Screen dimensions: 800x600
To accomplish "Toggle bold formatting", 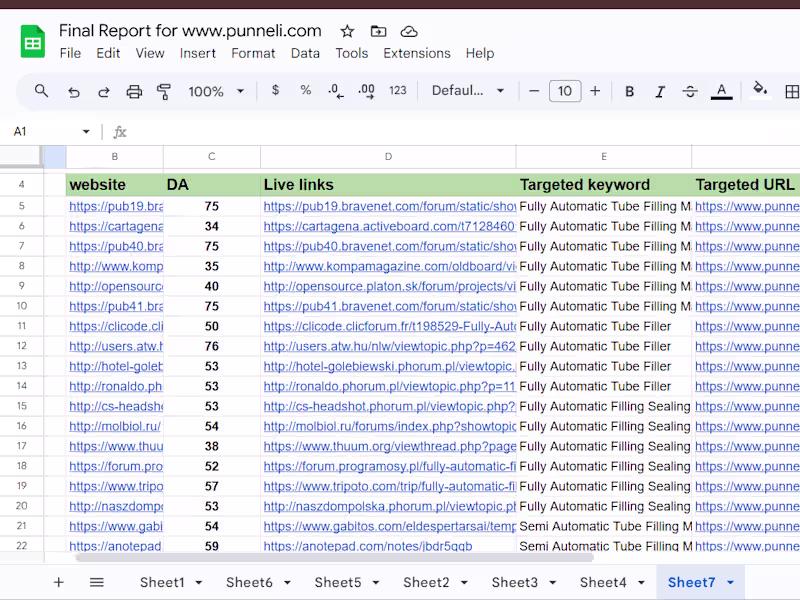I will pos(629,91).
